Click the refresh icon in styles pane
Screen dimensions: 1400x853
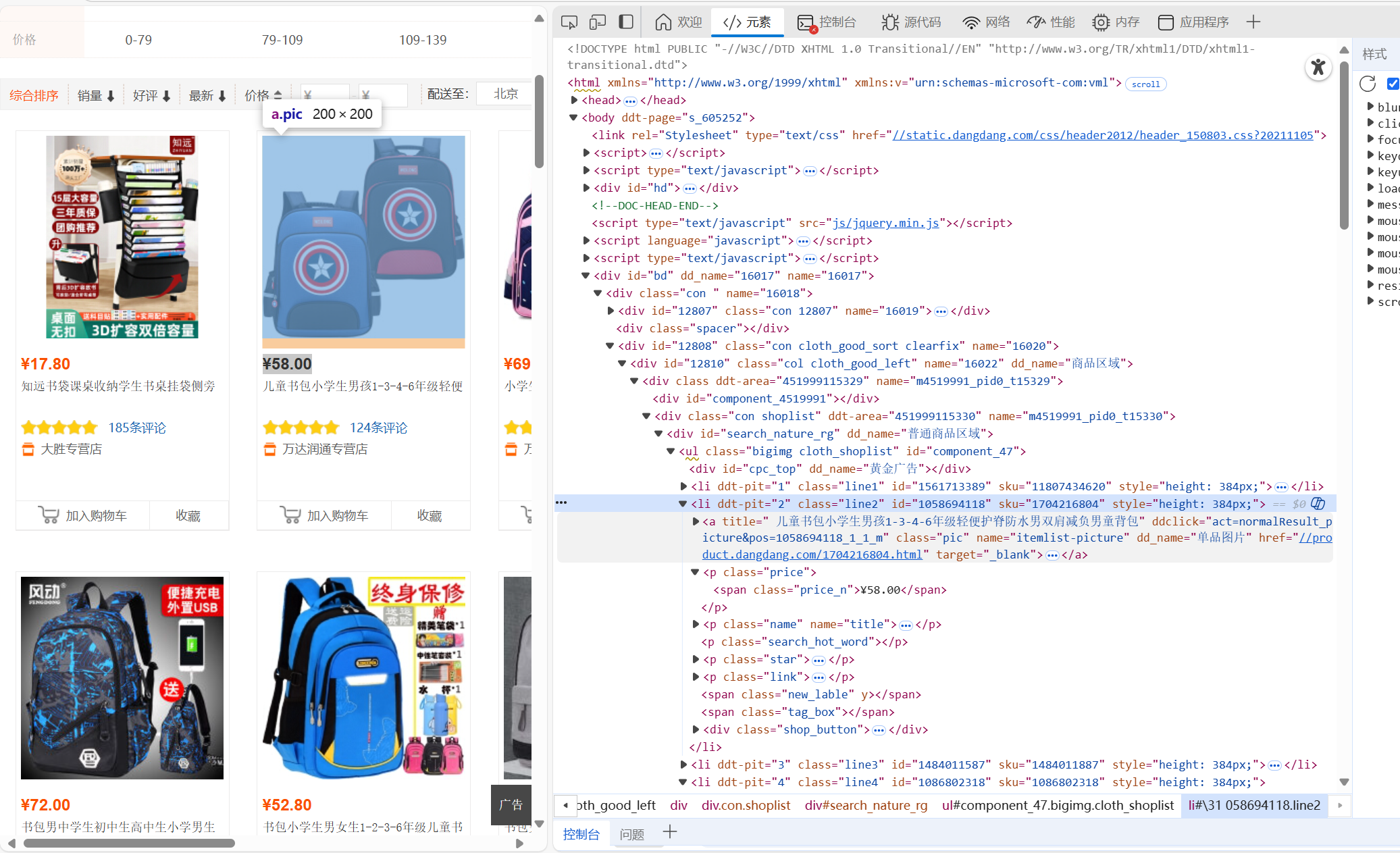tap(1368, 84)
